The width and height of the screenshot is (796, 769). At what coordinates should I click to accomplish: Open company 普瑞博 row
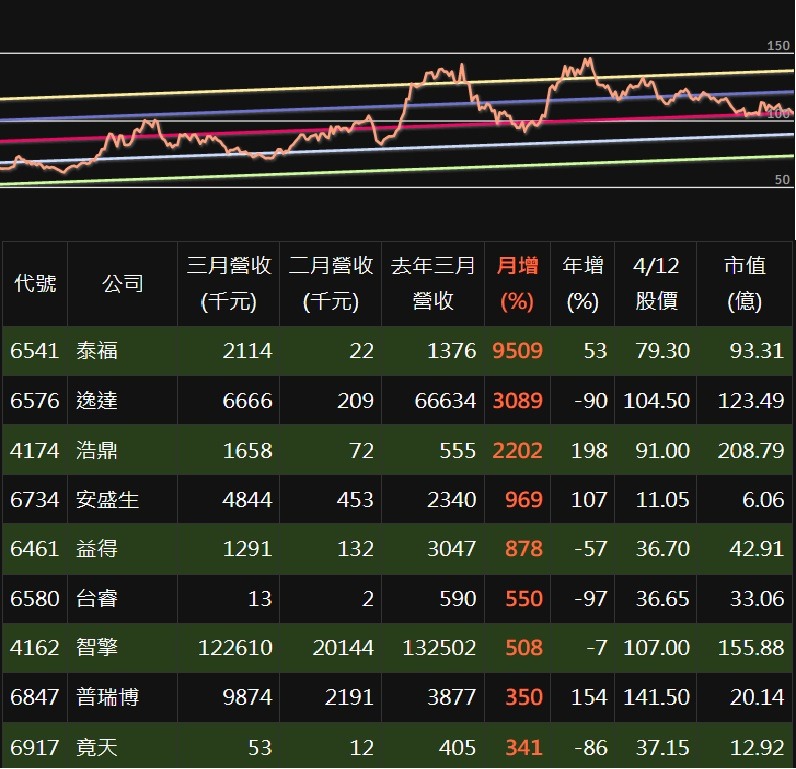click(x=107, y=698)
